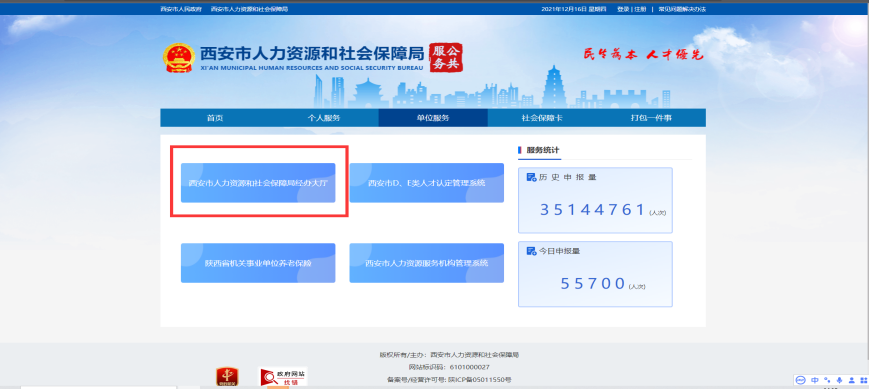Click the red 公共服务 seal icon
The width and height of the screenshot is (869, 389).
[x=446, y=58]
